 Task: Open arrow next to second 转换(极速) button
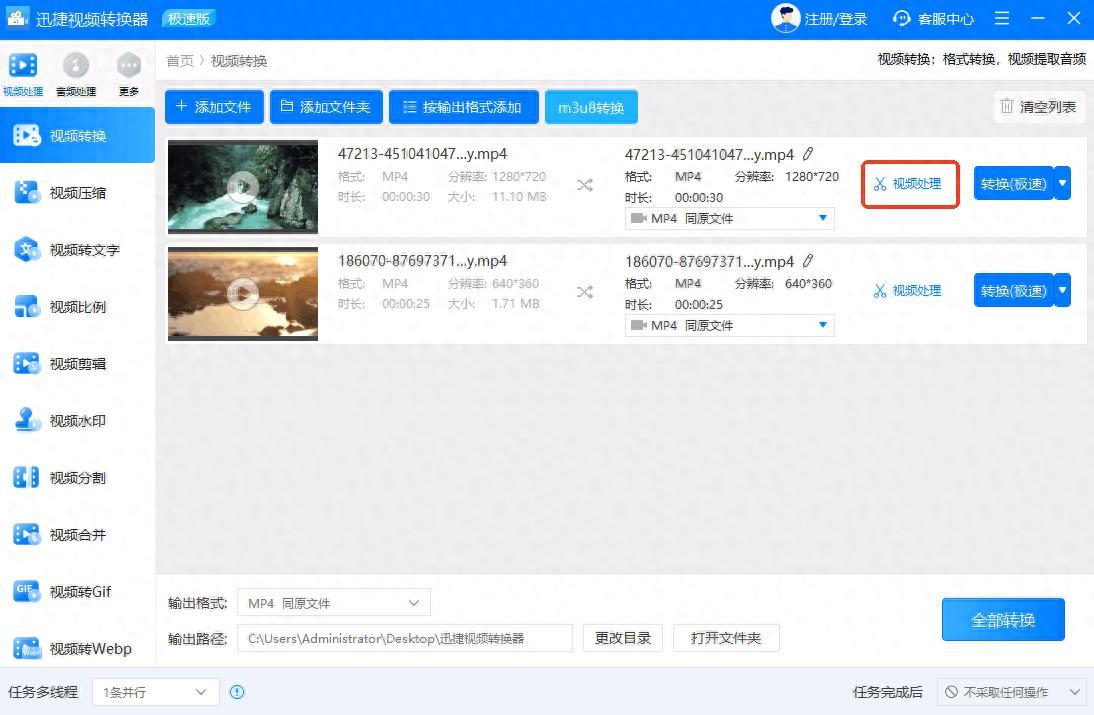pyautogui.click(x=1062, y=290)
